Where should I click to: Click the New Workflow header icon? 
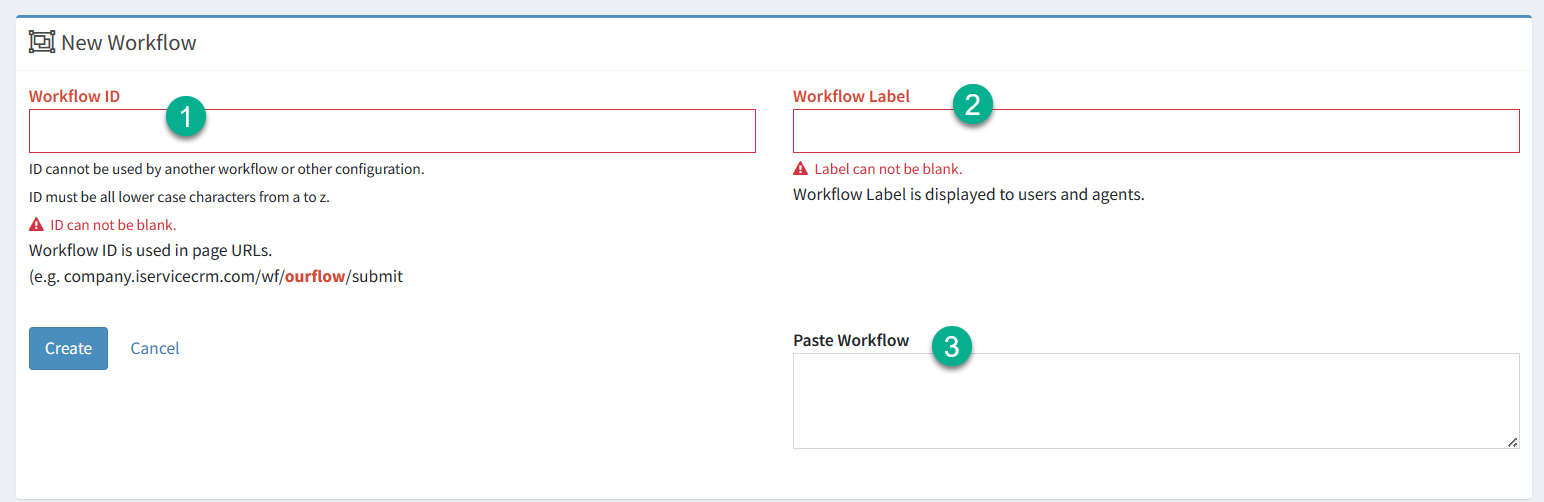click(x=42, y=42)
